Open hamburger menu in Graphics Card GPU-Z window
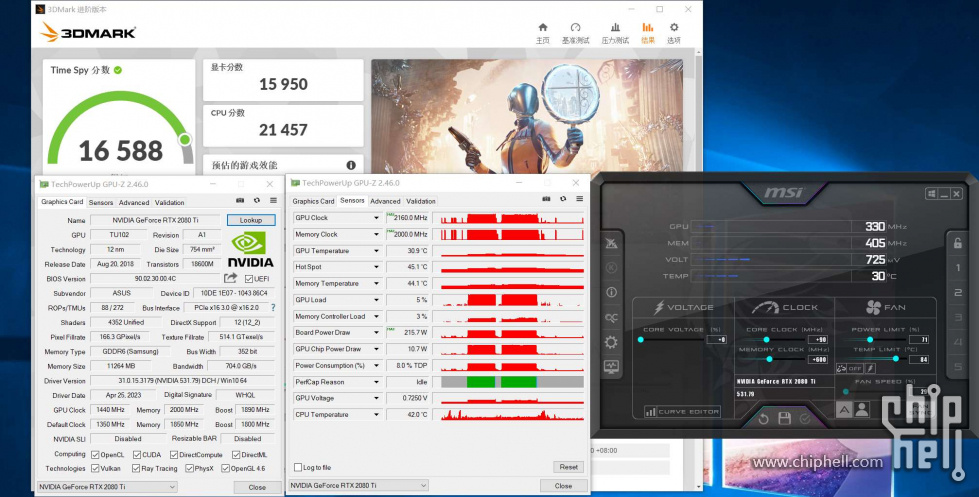Image resolution: width=979 pixels, height=497 pixels. (273, 200)
